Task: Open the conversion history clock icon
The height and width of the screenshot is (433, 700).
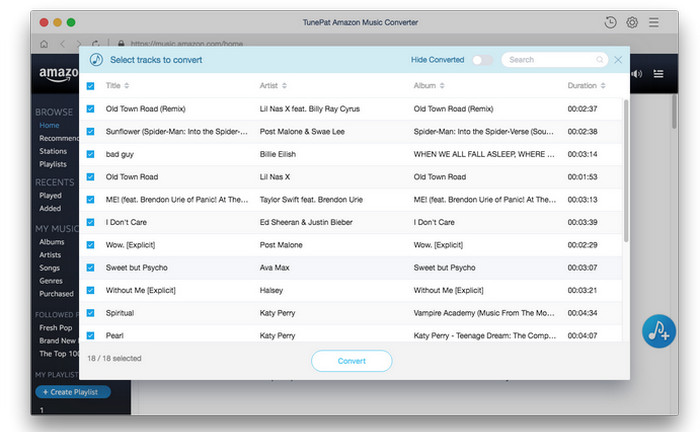Action: tap(610, 22)
